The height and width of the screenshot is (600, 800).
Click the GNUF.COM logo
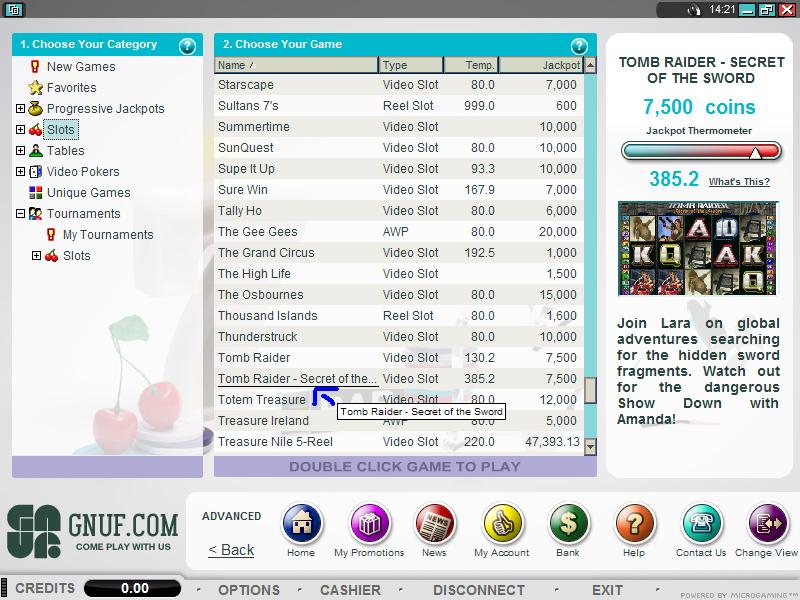point(92,531)
